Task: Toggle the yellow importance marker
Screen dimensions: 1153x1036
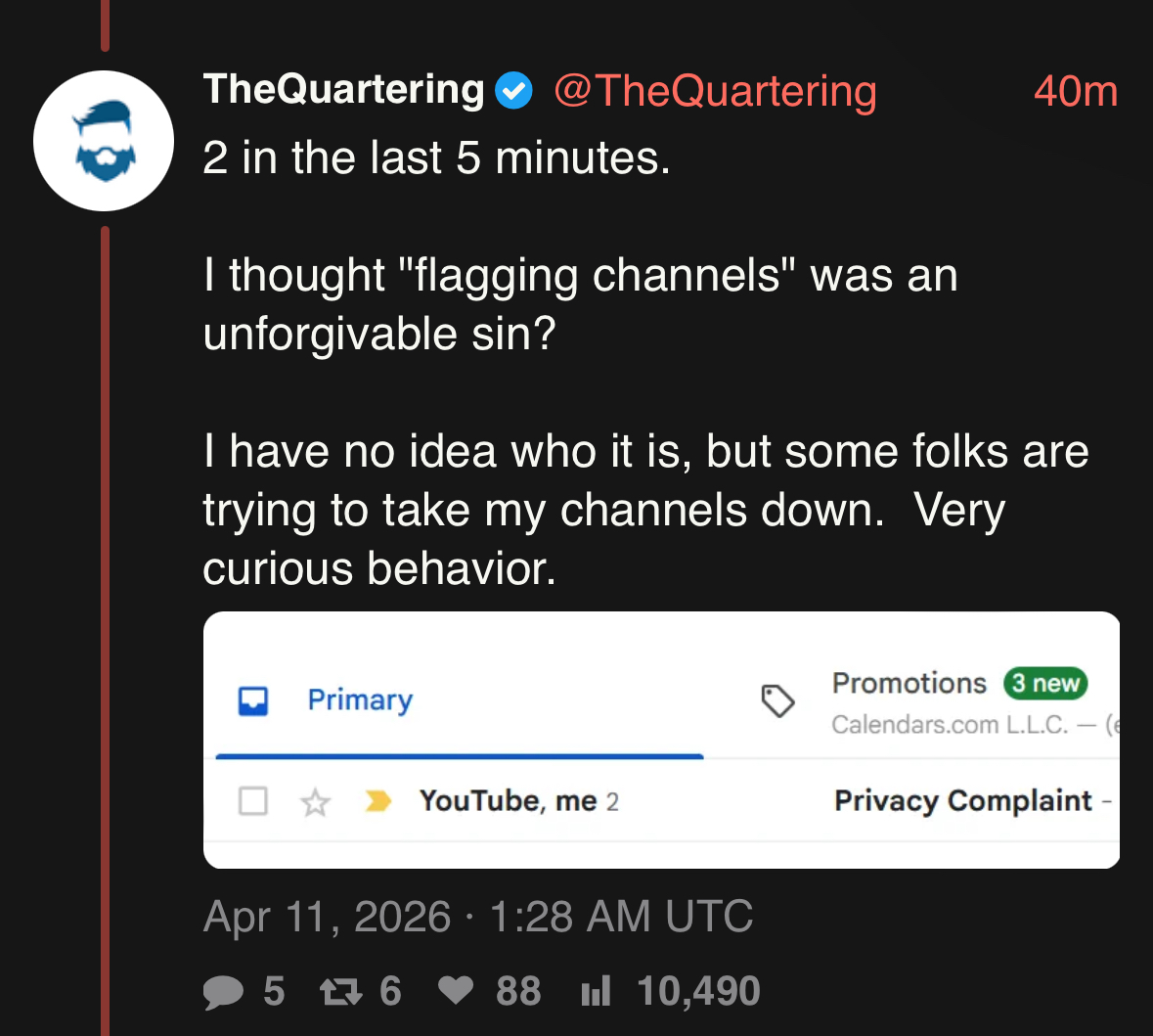Action: click(x=377, y=800)
